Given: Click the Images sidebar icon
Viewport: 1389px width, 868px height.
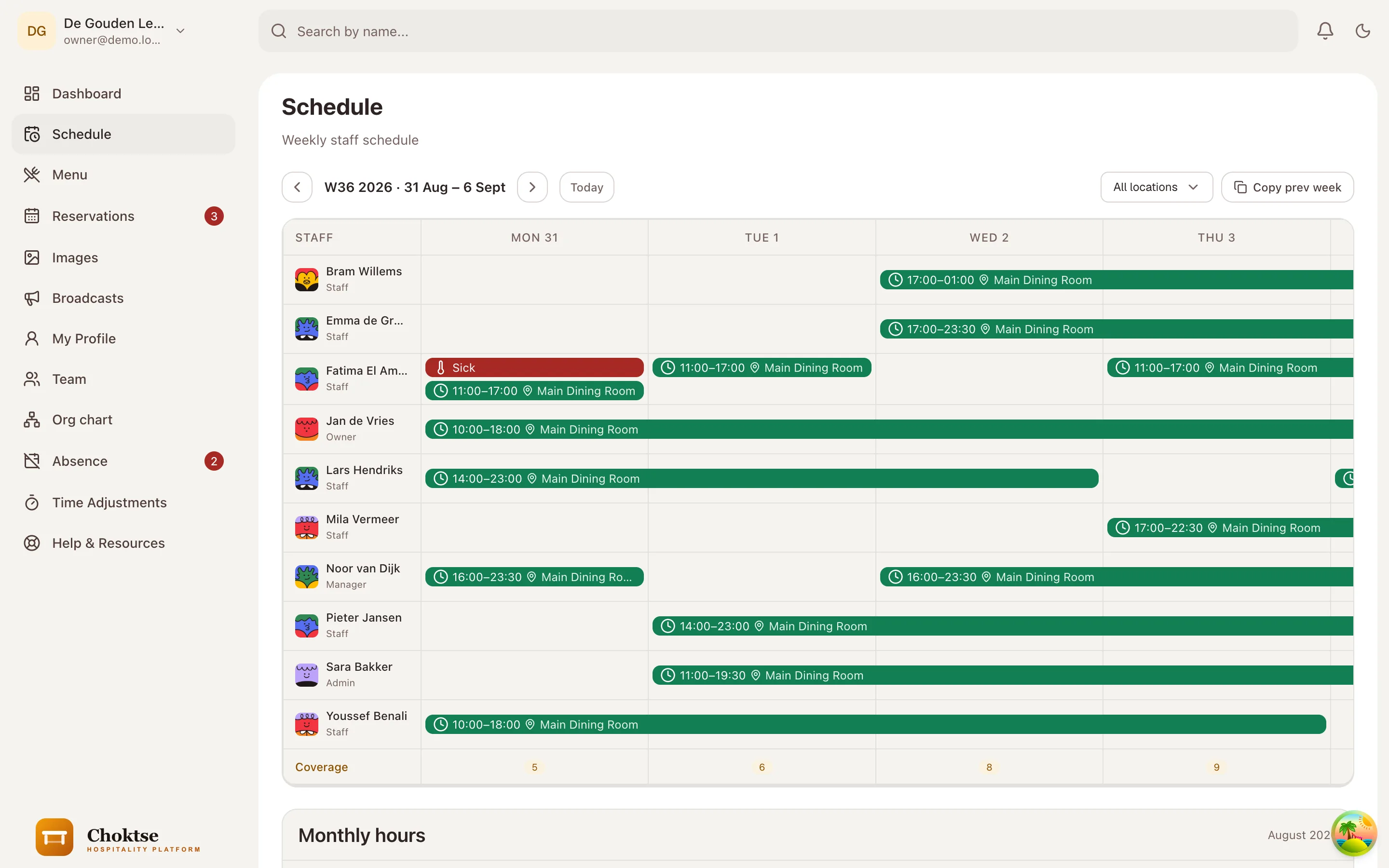Looking at the screenshot, I should 32,257.
